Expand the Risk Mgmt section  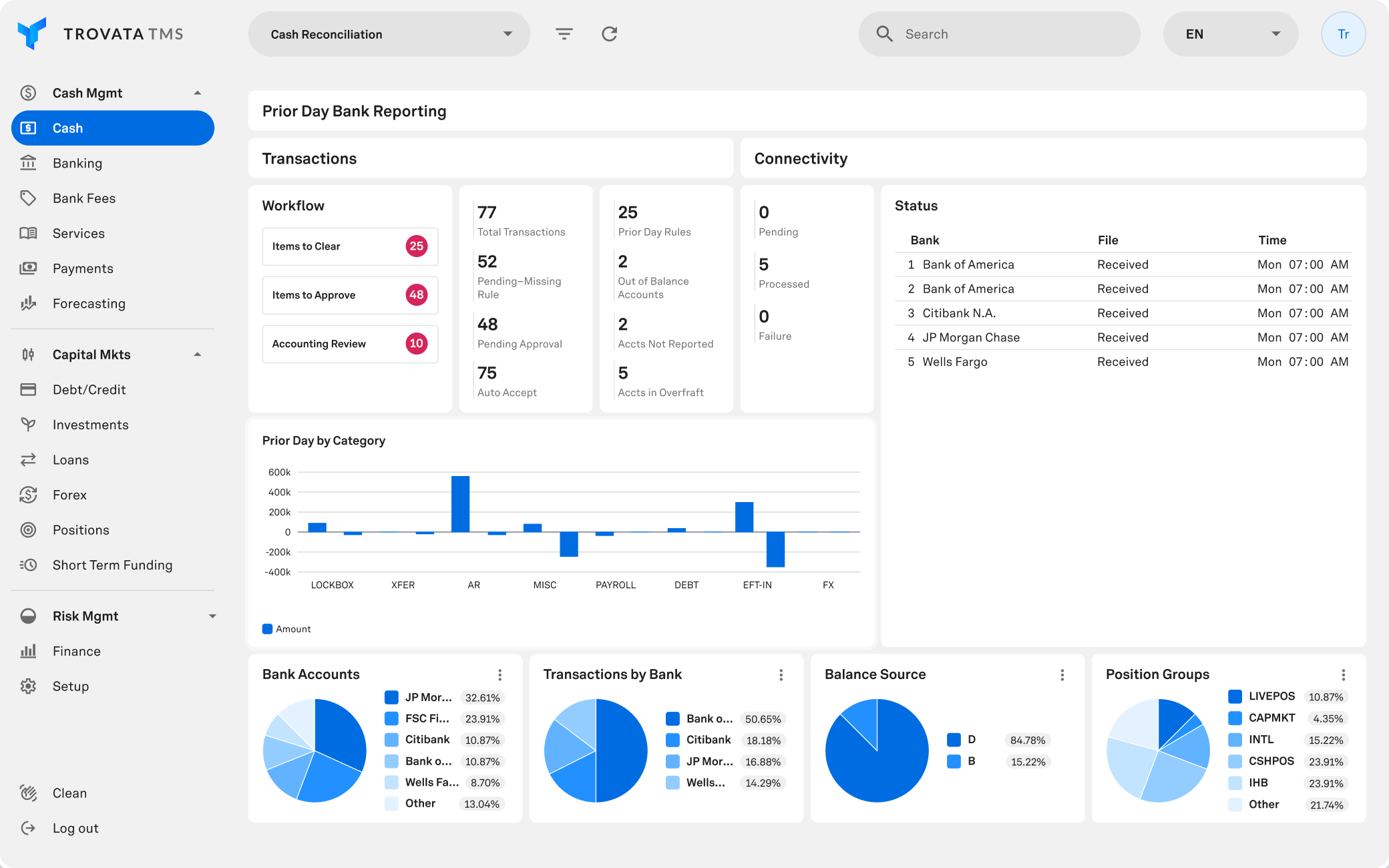pyautogui.click(x=212, y=616)
